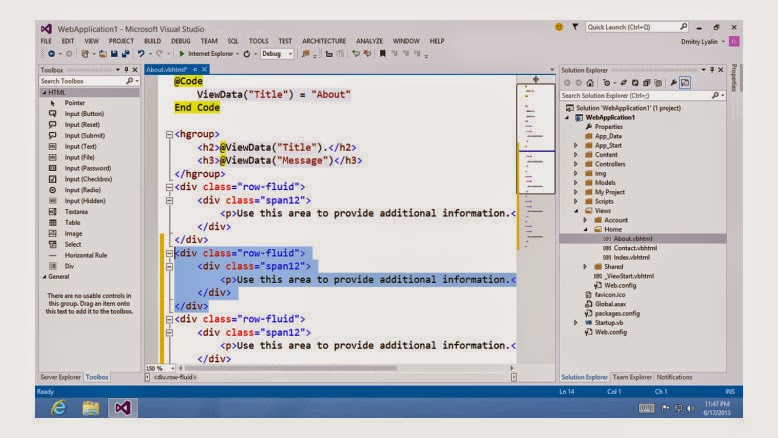Click the Refresh browser icon beside Internet Explorer
Screen dimensions: 778x438
247,54
